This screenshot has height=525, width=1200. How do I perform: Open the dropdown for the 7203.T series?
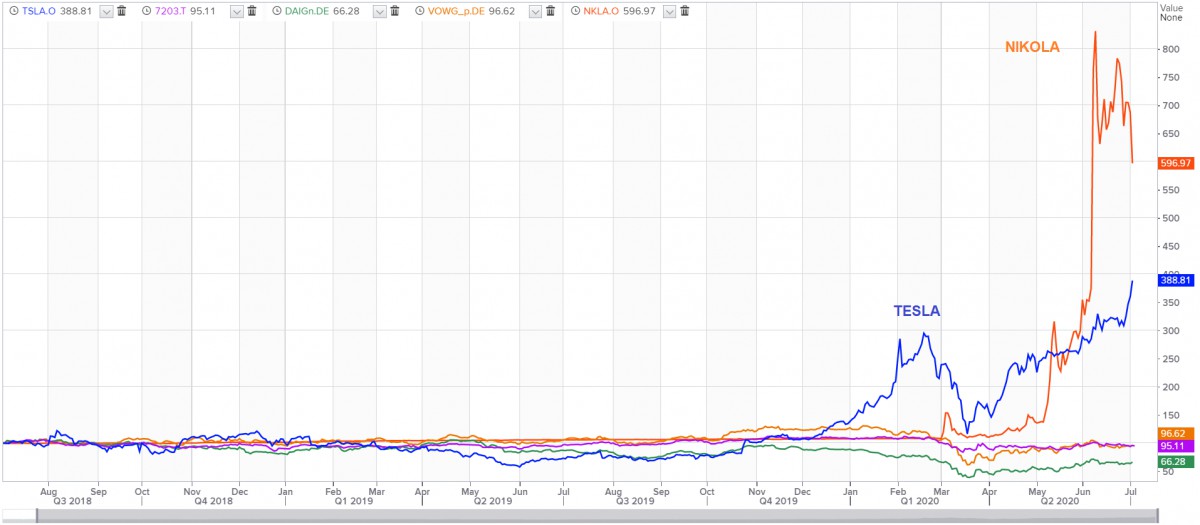tap(235, 11)
